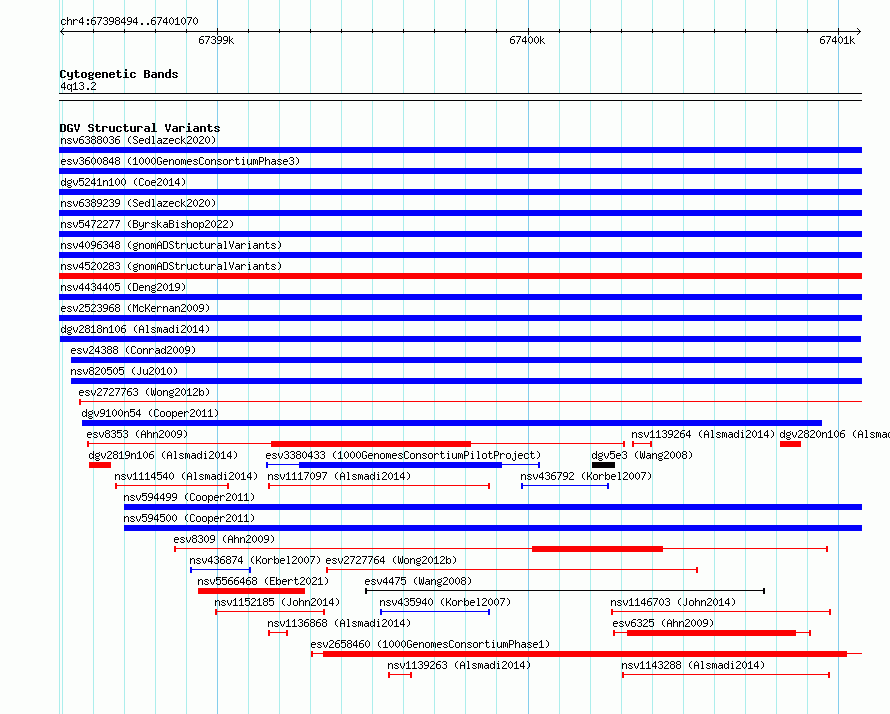
Task: Select the black esv4475 variant line
Action: [565, 591]
